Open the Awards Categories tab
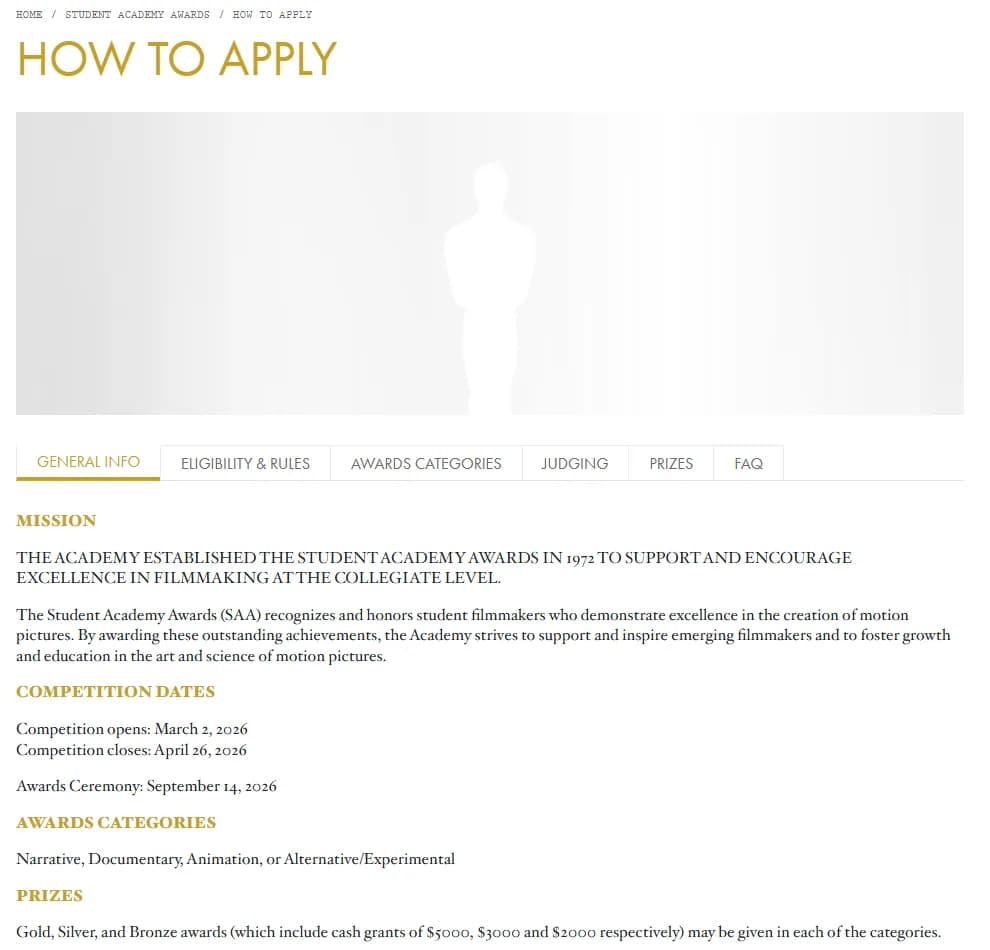Screen dimensions: 990x950 click(426, 464)
